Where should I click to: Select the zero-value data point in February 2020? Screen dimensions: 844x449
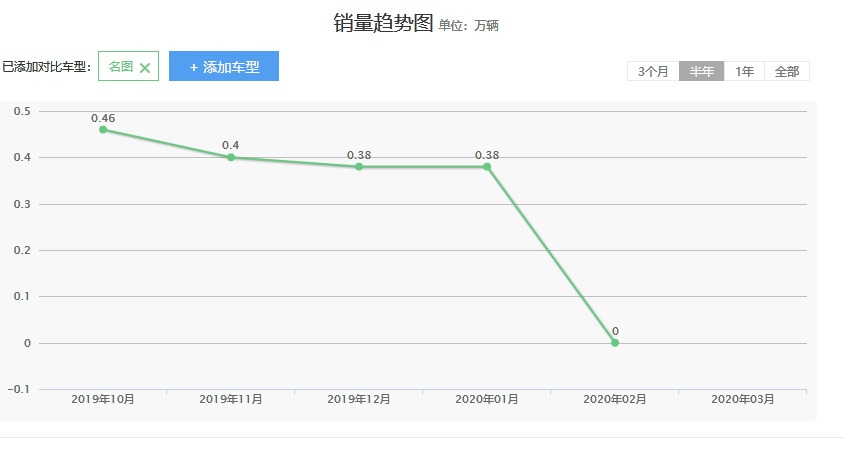coord(615,343)
